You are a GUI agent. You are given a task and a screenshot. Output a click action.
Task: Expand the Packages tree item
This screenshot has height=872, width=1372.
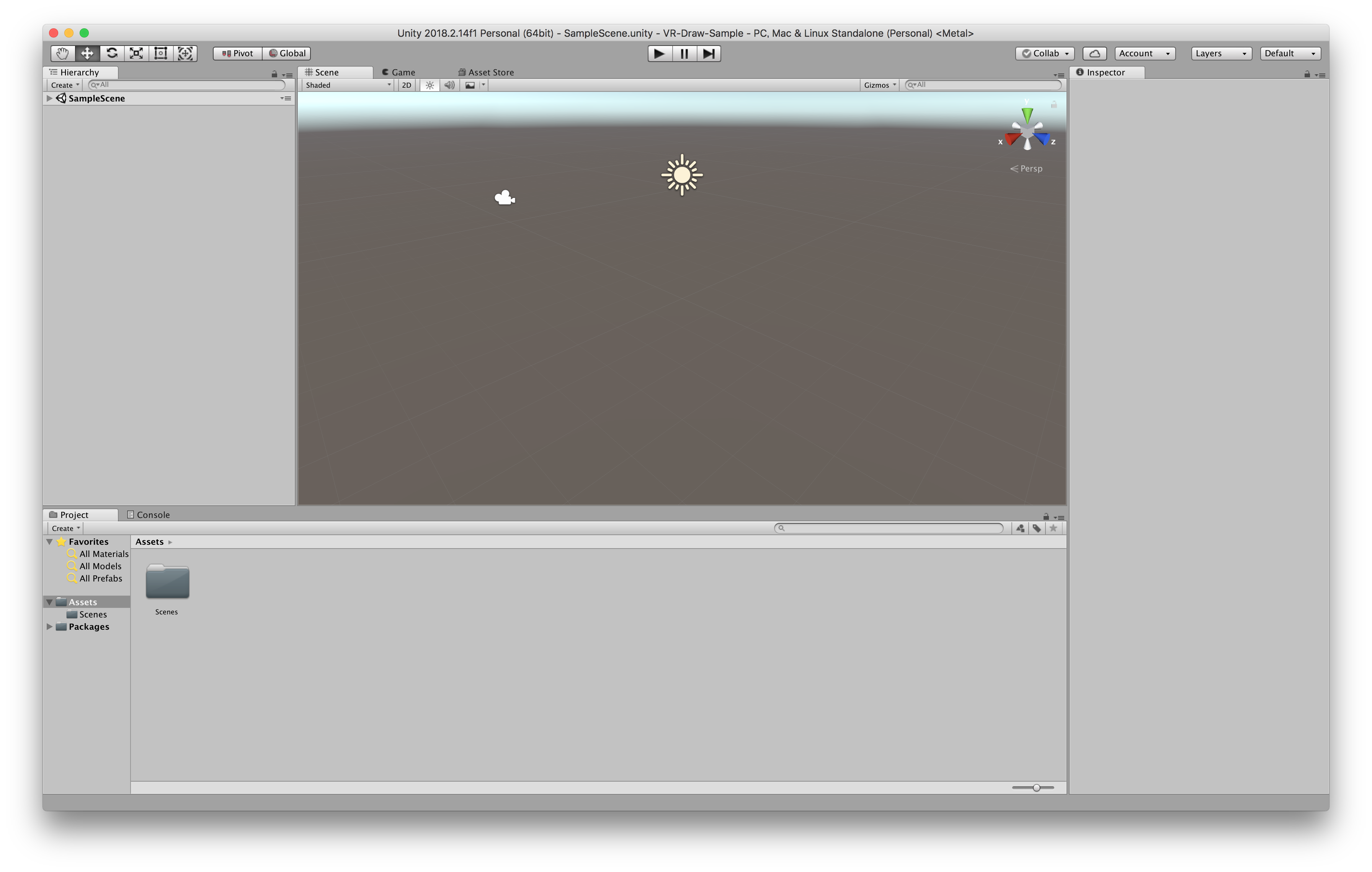click(49, 627)
